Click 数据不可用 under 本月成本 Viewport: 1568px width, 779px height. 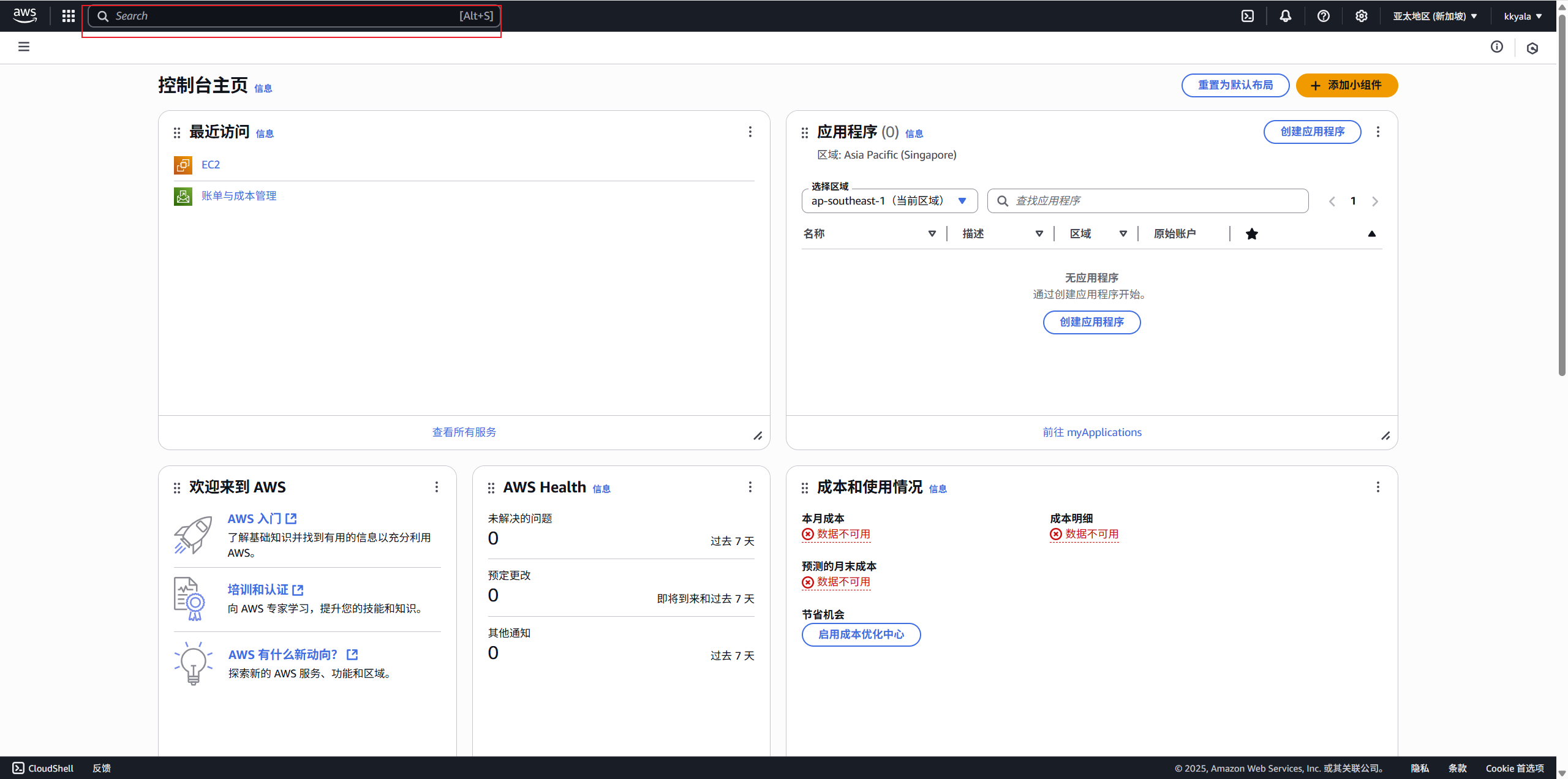[x=836, y=534]
